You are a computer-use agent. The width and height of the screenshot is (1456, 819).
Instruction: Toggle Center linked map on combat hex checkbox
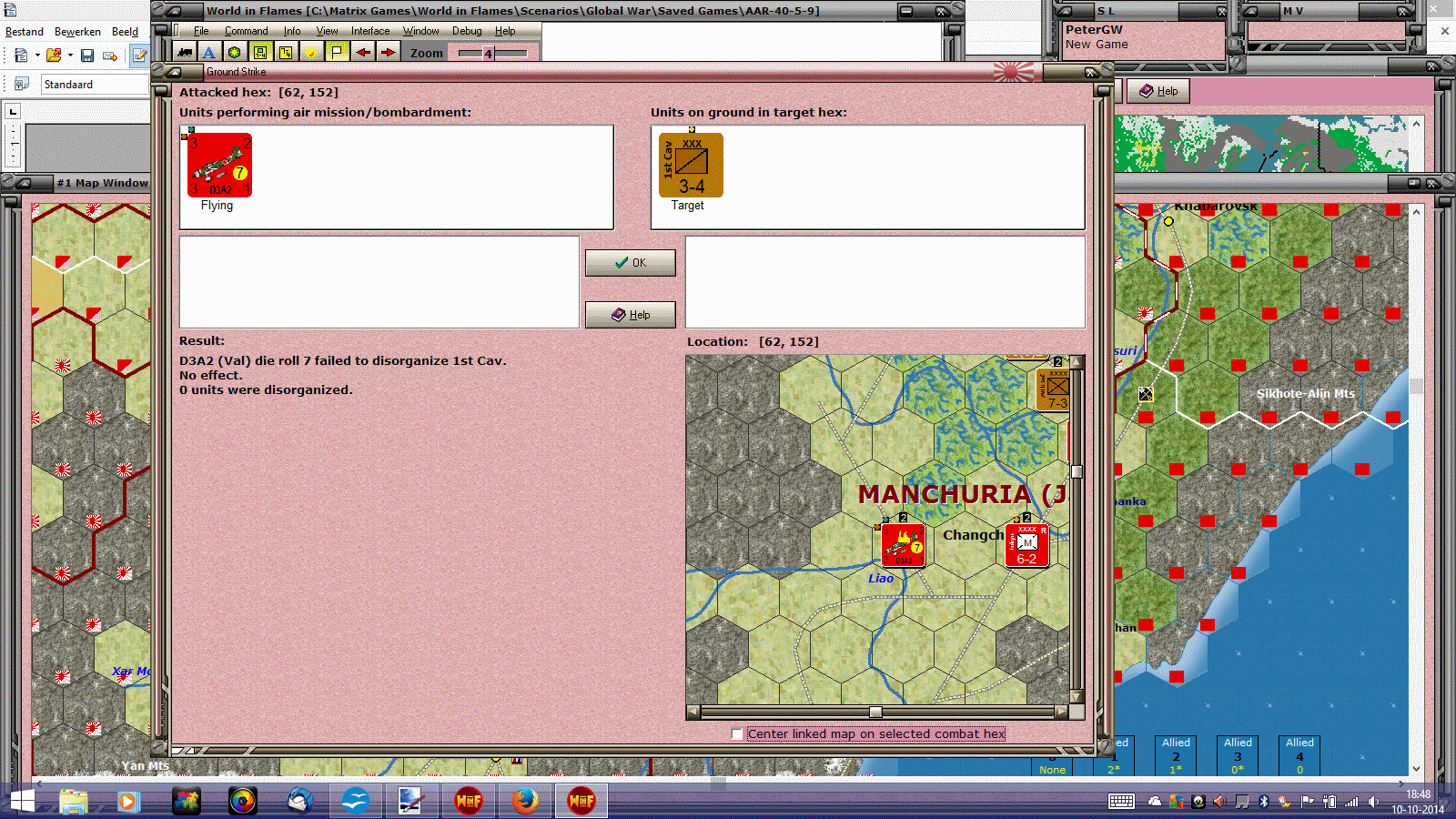pyautogui.click(x=737, y=733)
